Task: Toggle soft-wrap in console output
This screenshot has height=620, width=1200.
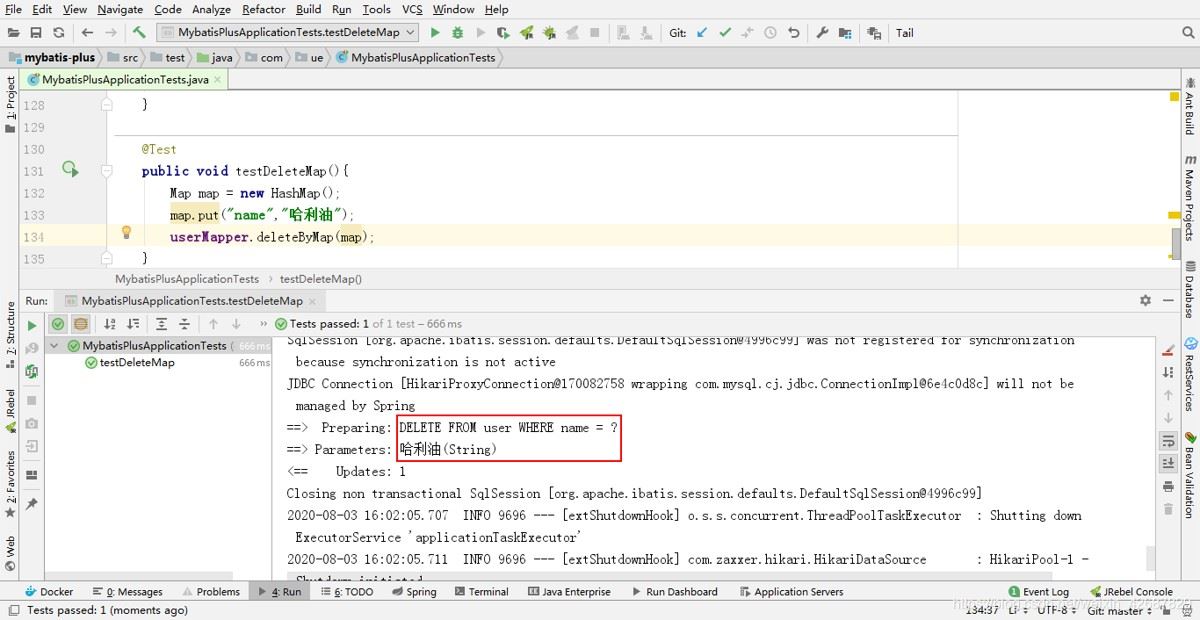Action: (1168, 440)
